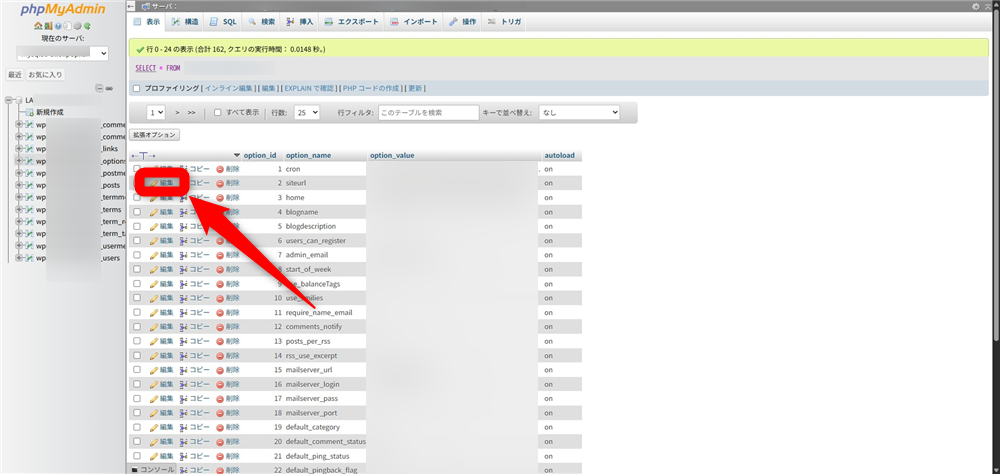Open navigation panel settings gear icon
The height and width of the screenshot is (474, 1000).
point(77,27)
